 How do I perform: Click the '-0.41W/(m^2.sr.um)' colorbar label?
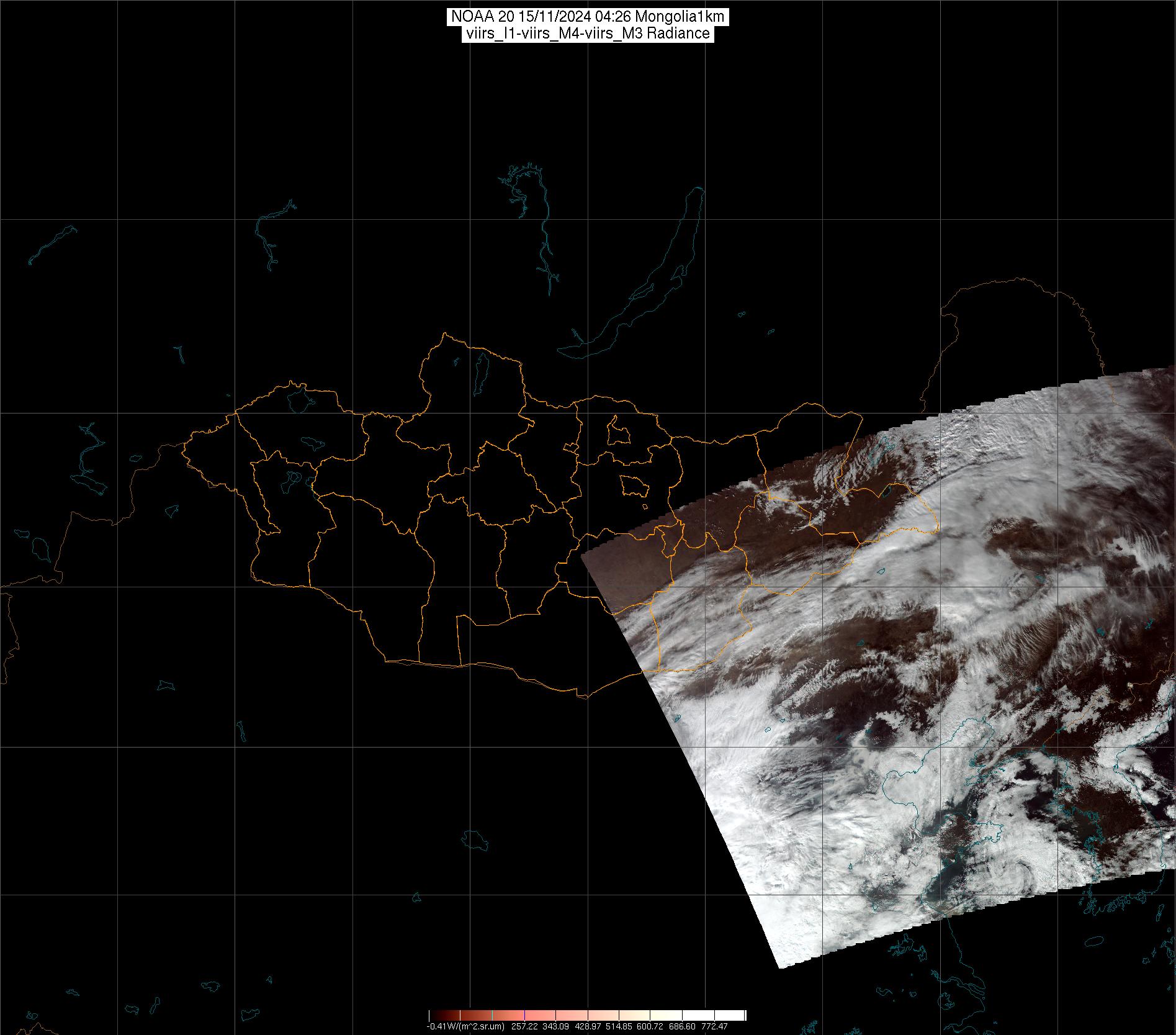465,1026
